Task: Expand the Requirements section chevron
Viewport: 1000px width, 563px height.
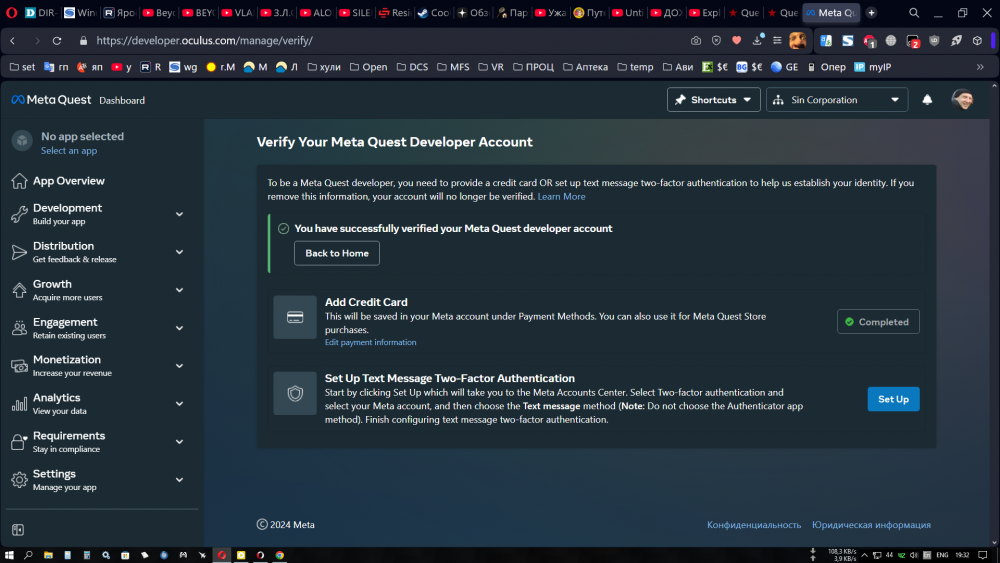Action: coord(179,441)
